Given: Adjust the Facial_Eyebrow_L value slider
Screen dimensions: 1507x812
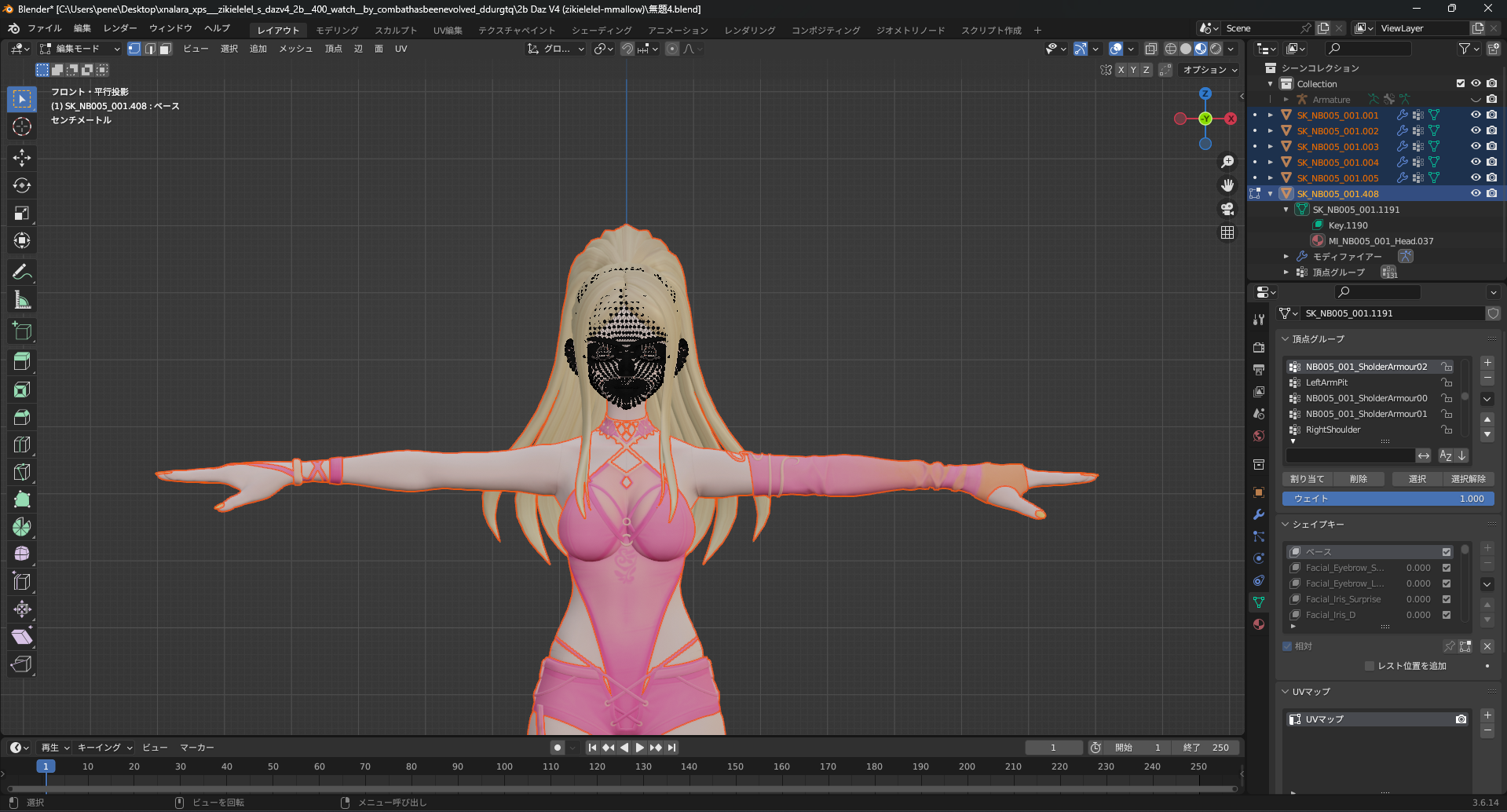Looking at the screenshot, I should (x=1418, y=583).
